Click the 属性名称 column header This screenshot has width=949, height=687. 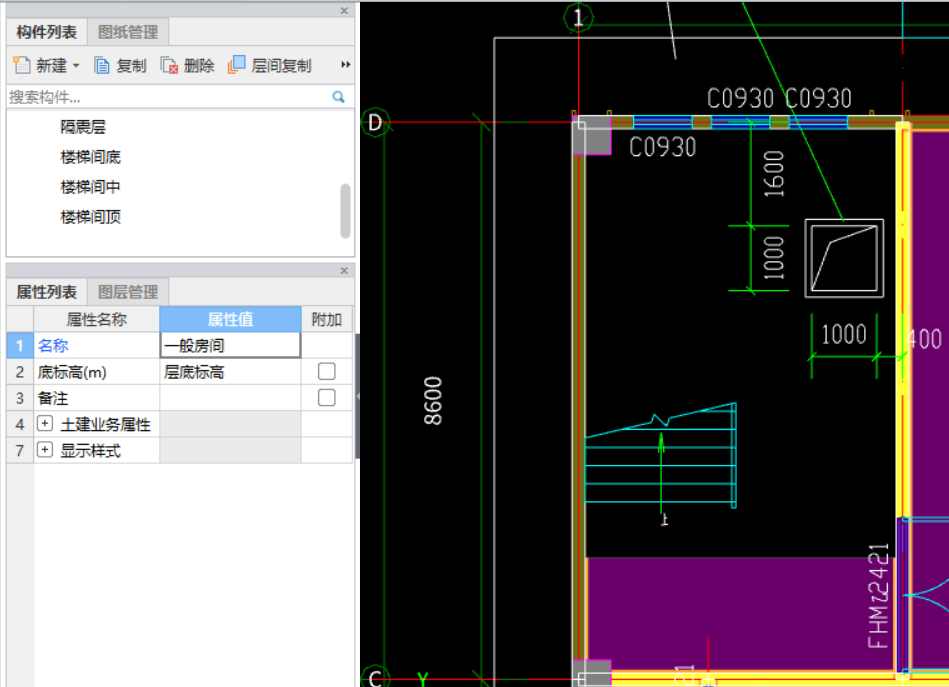tap(97, 319)
